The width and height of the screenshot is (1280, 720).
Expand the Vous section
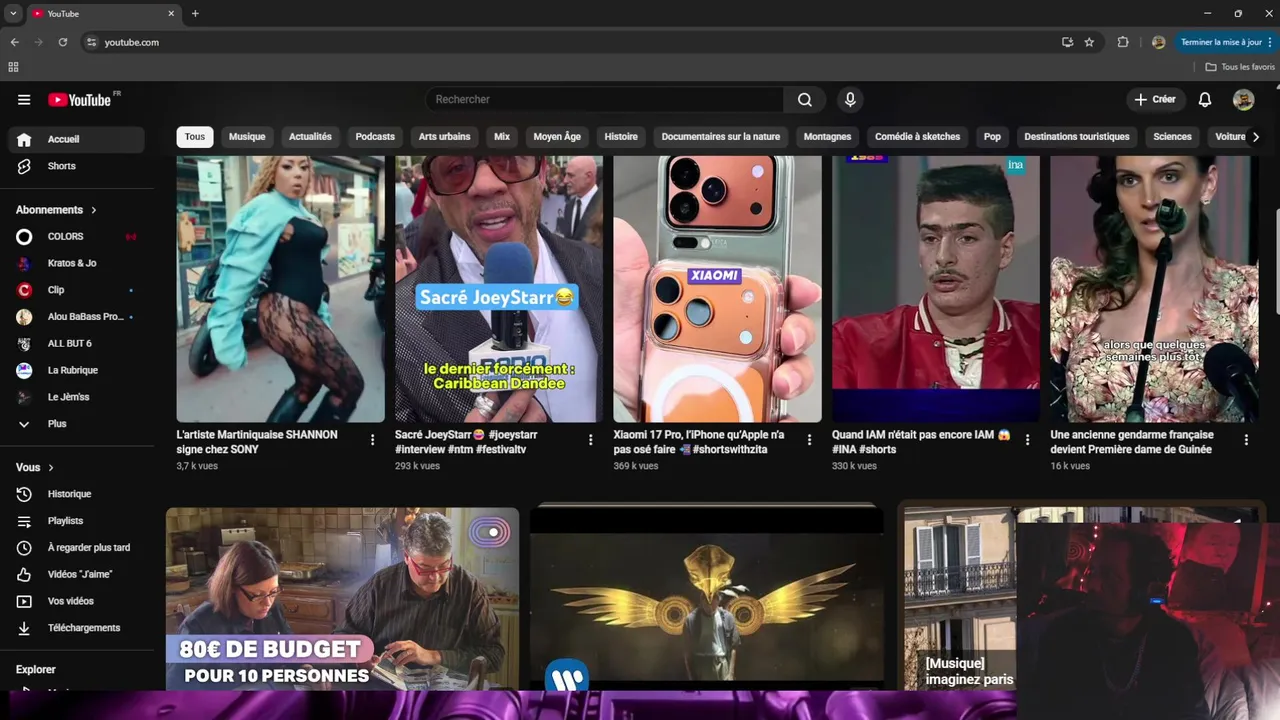(x=35, y=467)
